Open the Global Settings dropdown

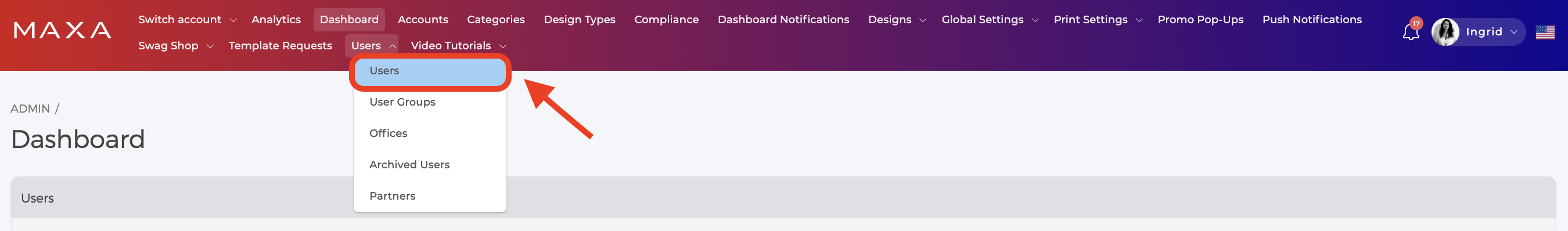[989, 20]
